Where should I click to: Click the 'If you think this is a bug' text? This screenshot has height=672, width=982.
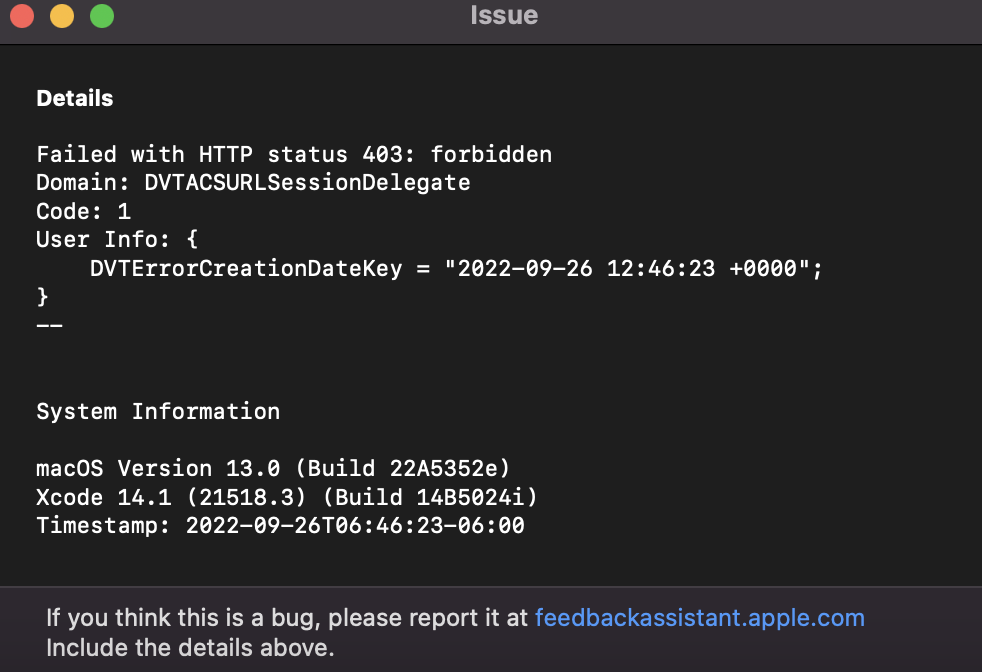click(x=287, y=618)
